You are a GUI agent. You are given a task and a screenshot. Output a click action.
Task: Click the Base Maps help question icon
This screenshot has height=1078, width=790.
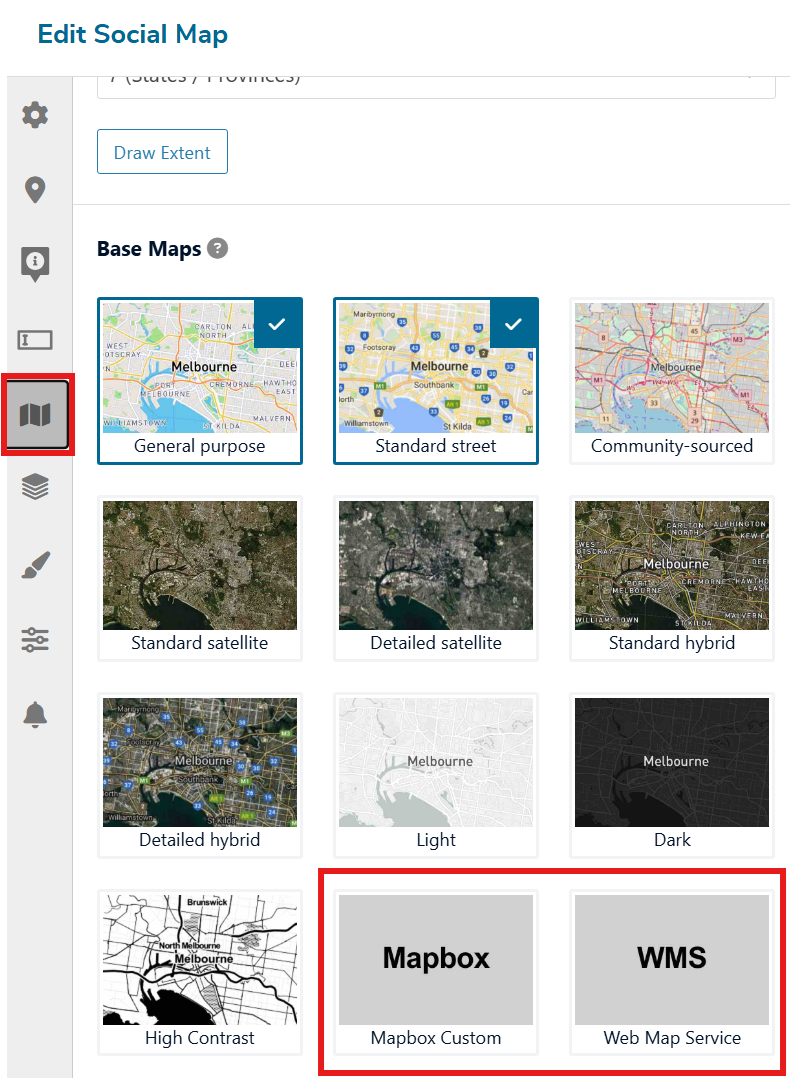[x=217, y=249]
